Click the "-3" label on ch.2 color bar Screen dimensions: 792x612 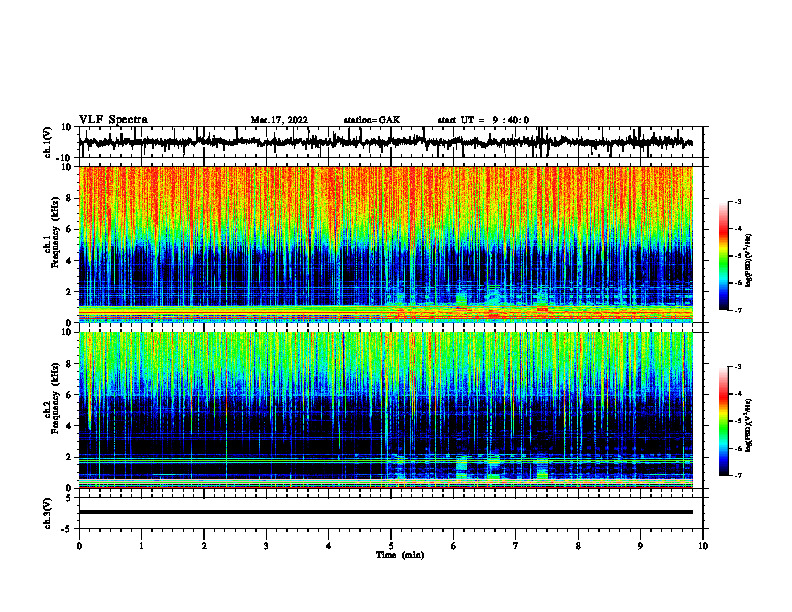click(738, 367)
